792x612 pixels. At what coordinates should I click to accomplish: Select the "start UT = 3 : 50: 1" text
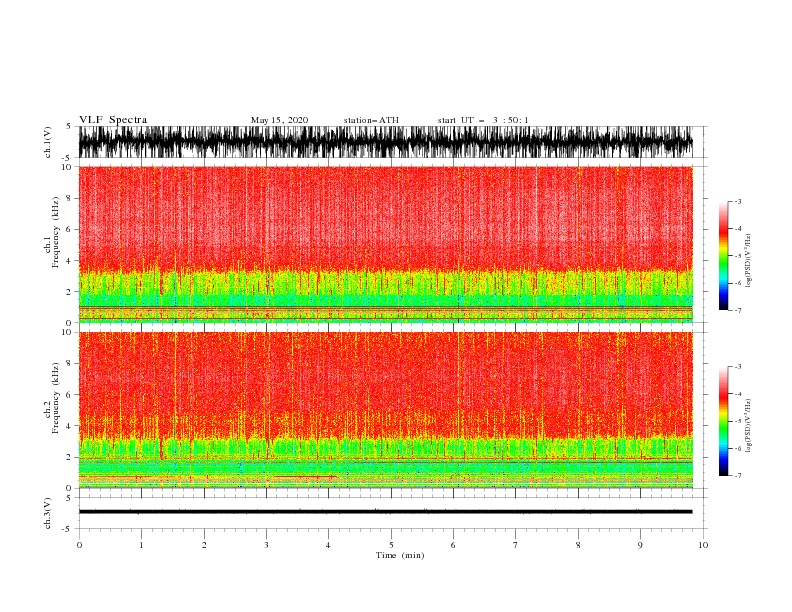pyautogui.click(x=483, y=120)
